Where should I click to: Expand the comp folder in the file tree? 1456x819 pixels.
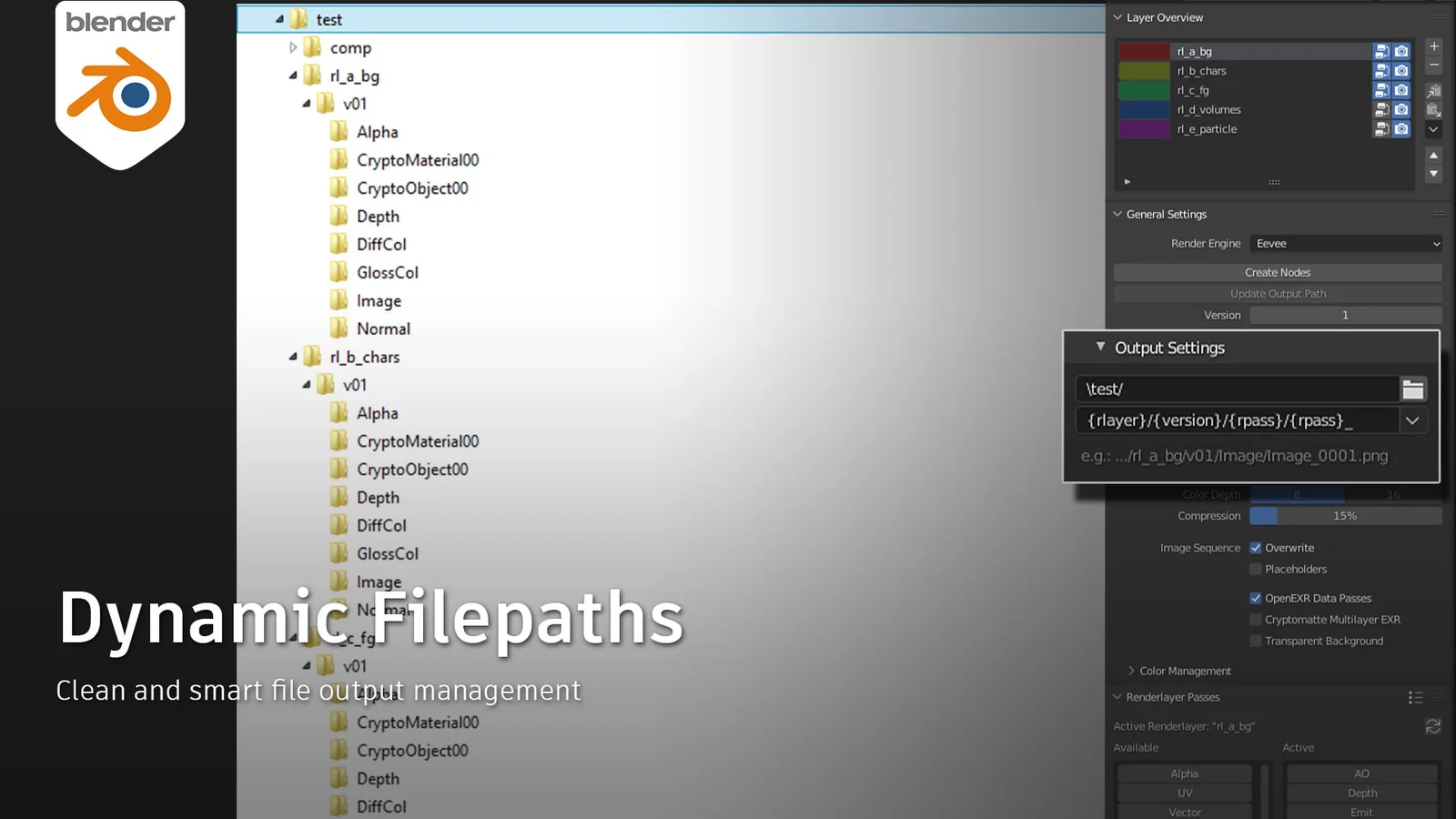click(294, 47)
